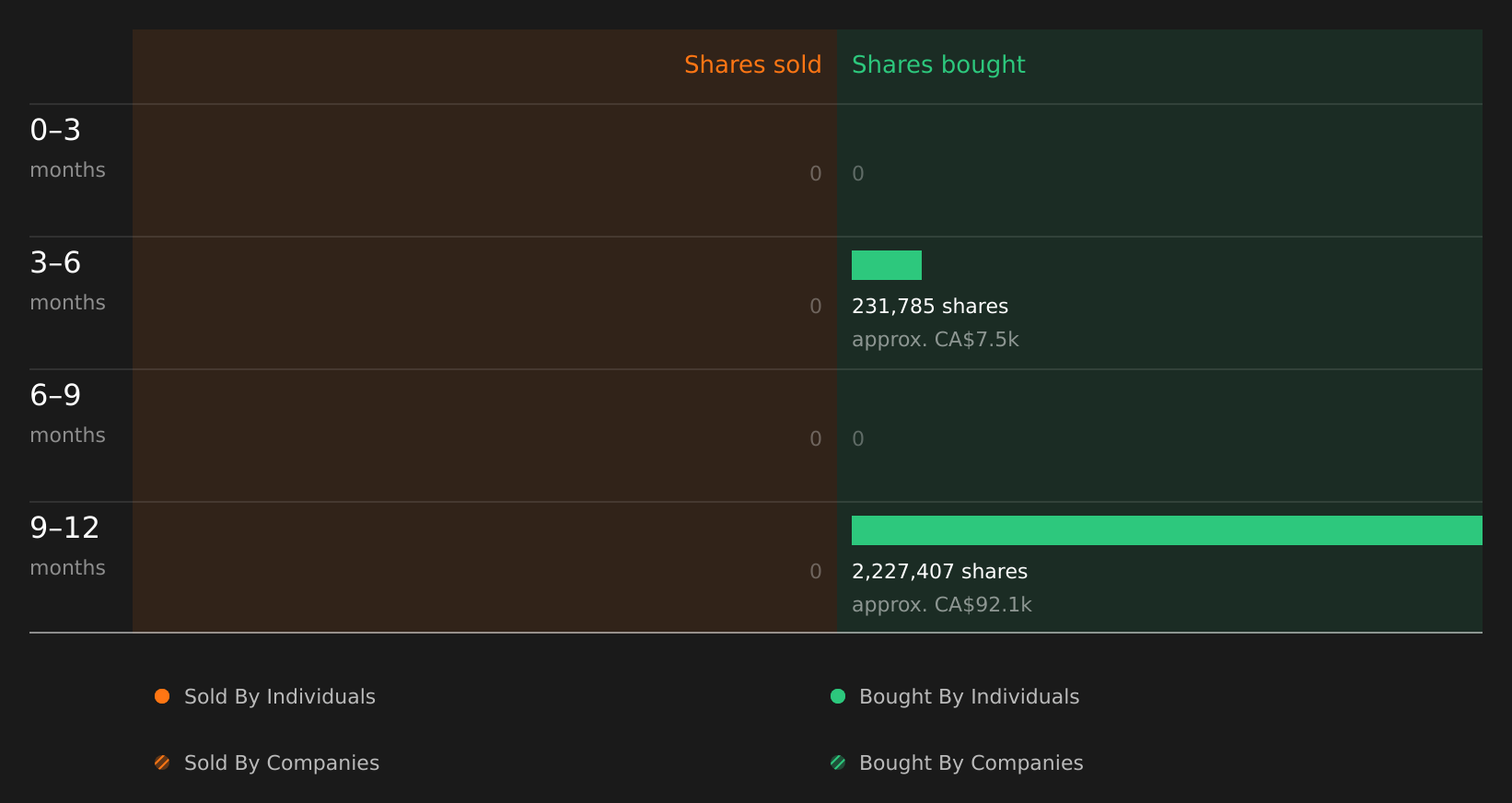1512x803 pixels.
Task: Click the green bar for 3–6 months
Action: (x=887, y=265)
